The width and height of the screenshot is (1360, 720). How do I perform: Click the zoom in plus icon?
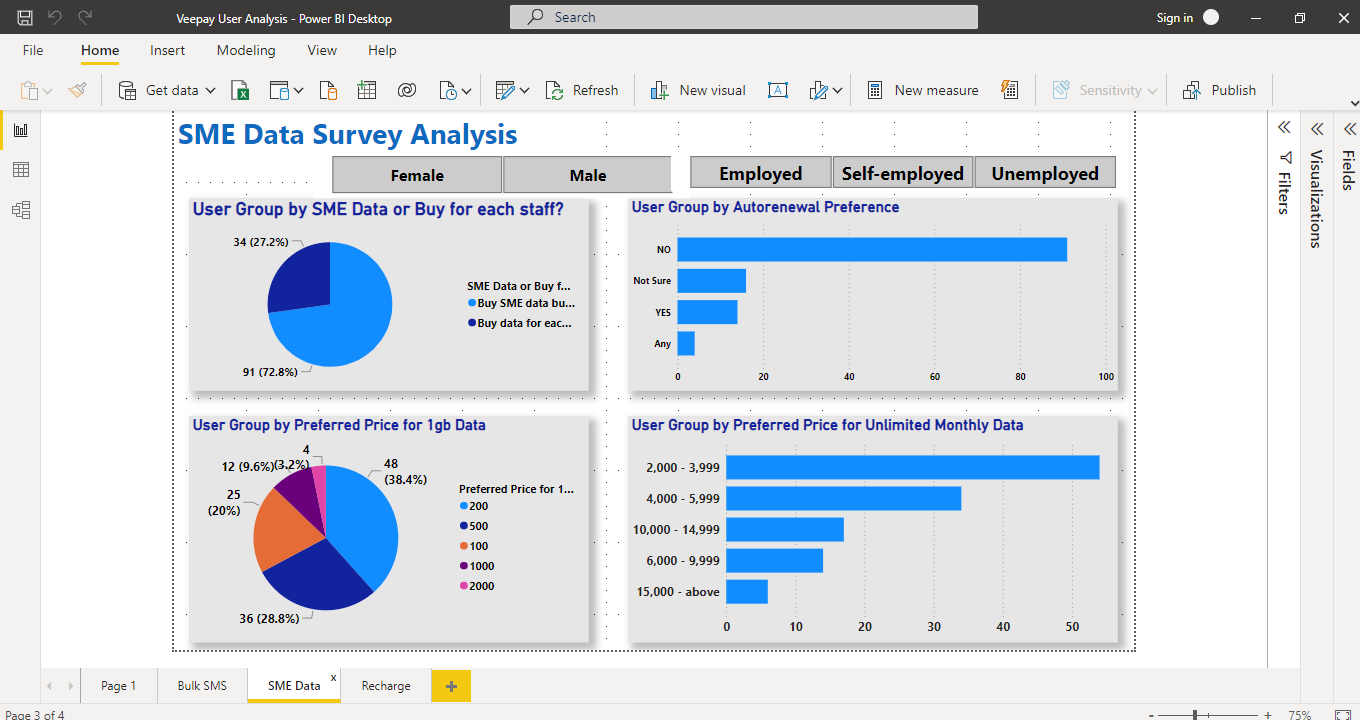[x=1268, y=715]
